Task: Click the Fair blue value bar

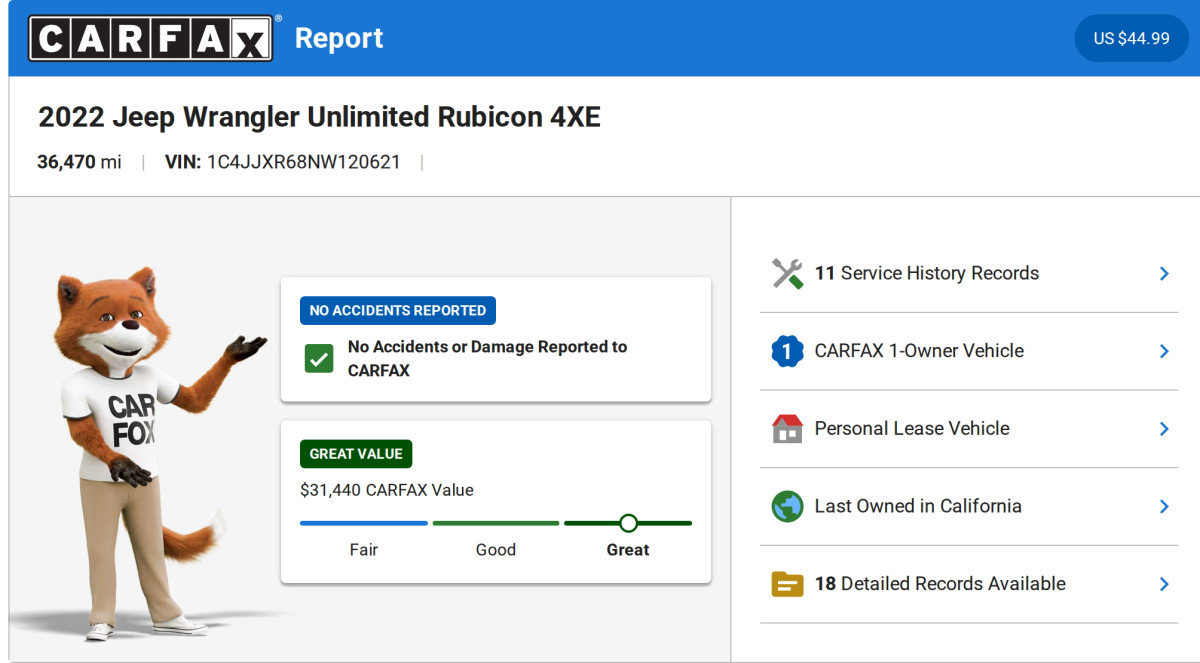Action: 364,523
